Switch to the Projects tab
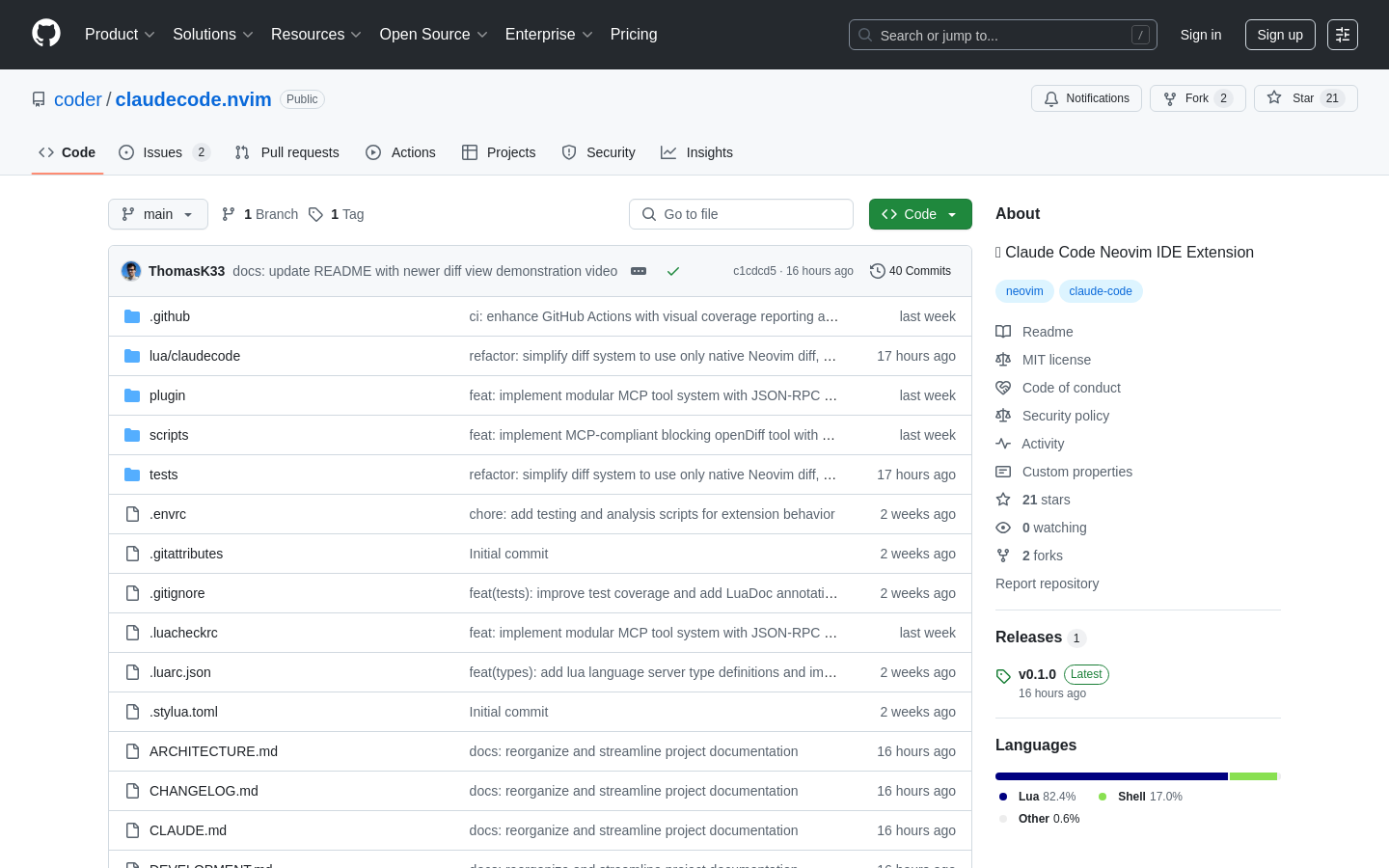The image size is (1389, 868). (499, 152)
